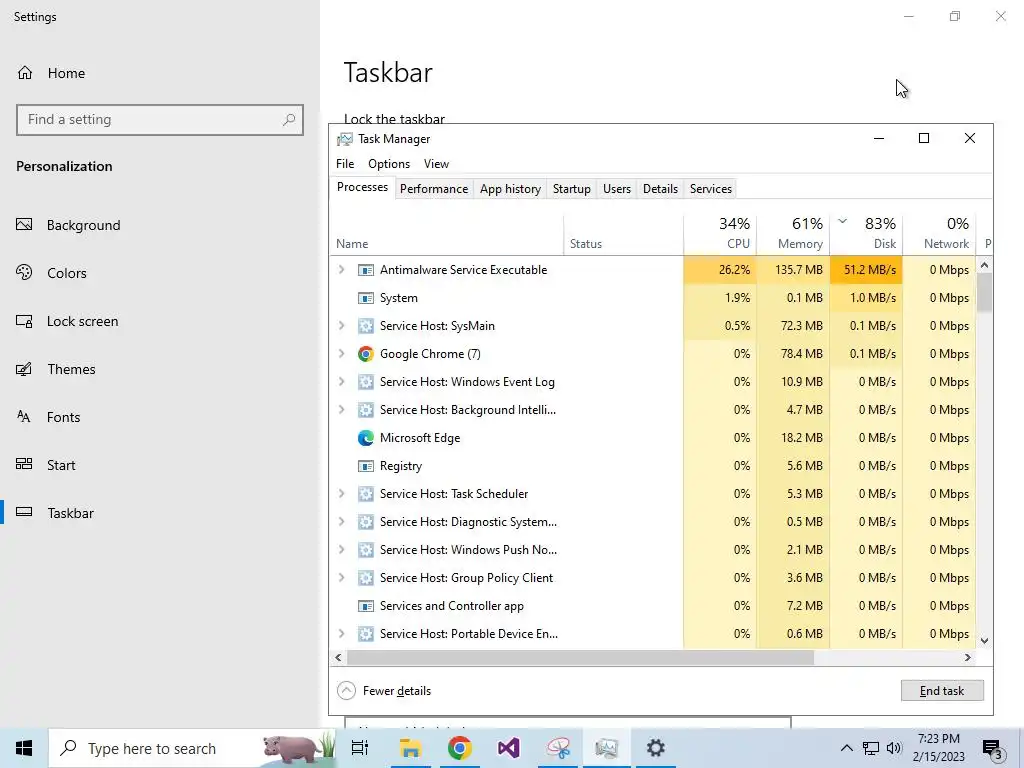
Task: Expand Service Host: Background Intelli... group
Action: click(x=341, y=410)
